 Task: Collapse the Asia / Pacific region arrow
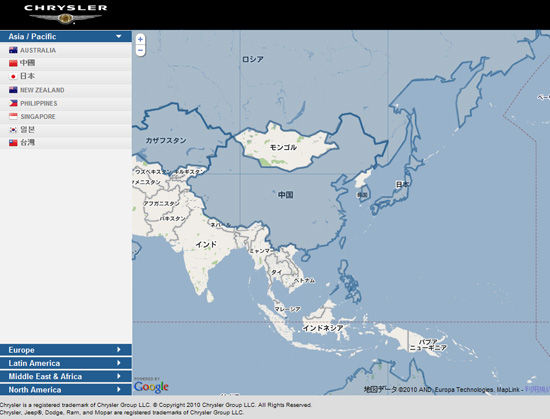pyautogui.click(x=119, y=36)
